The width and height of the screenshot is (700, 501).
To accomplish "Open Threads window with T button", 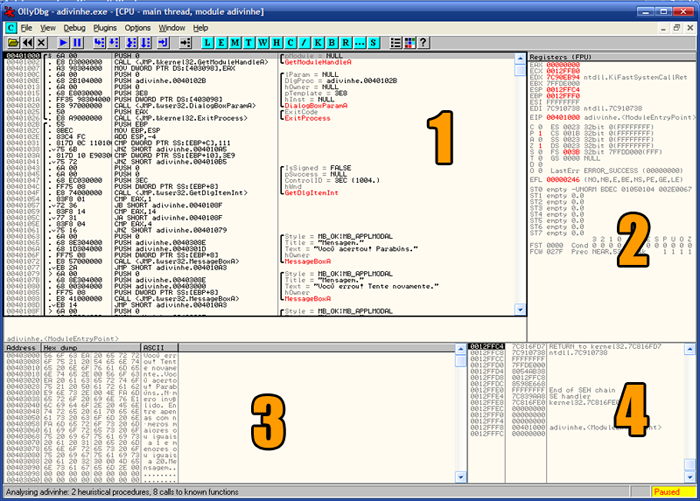I will click(x=249, y=43).
